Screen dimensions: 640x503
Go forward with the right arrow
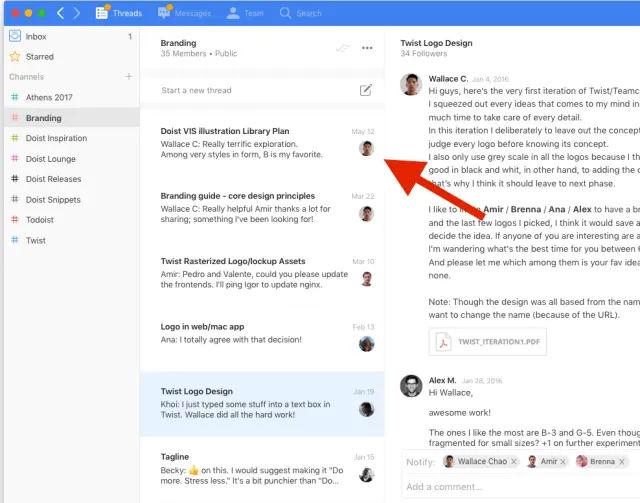[78, 13]
